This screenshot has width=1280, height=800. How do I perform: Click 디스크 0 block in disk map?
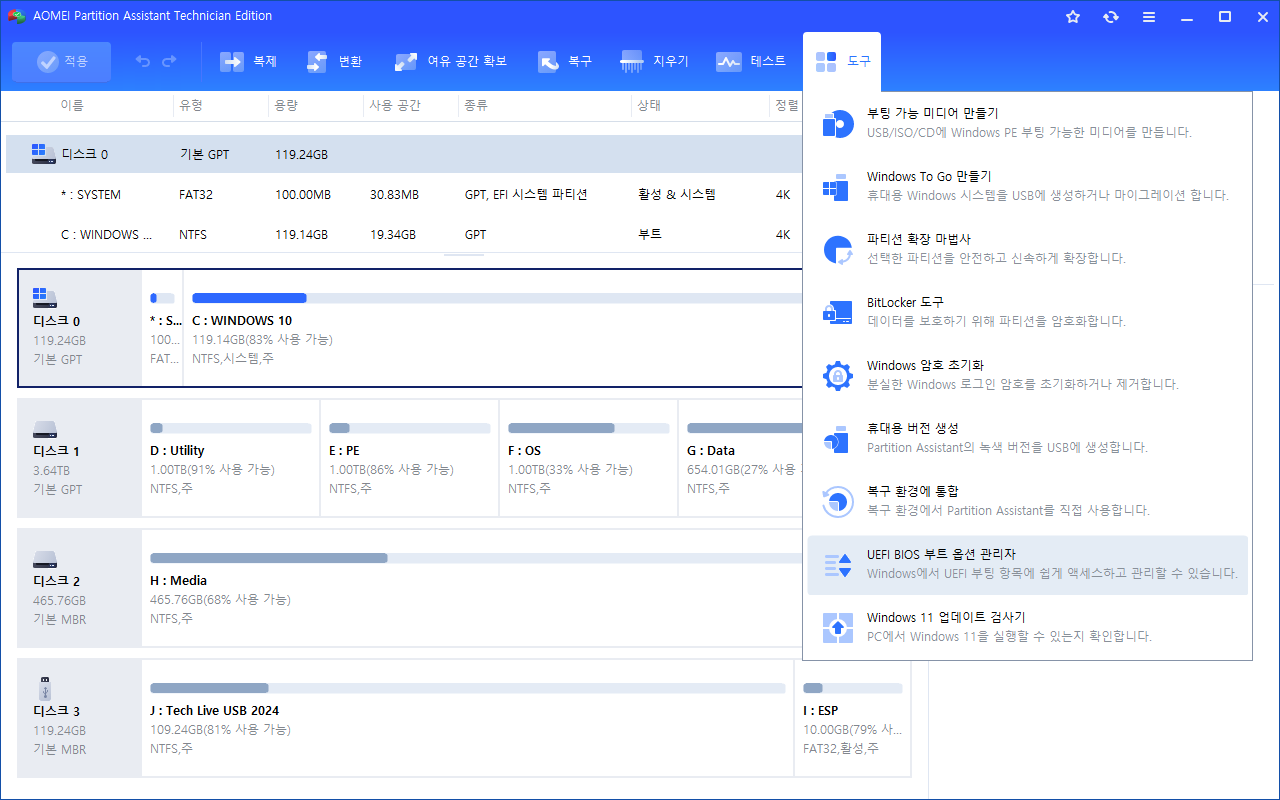(x=80, y=327)
